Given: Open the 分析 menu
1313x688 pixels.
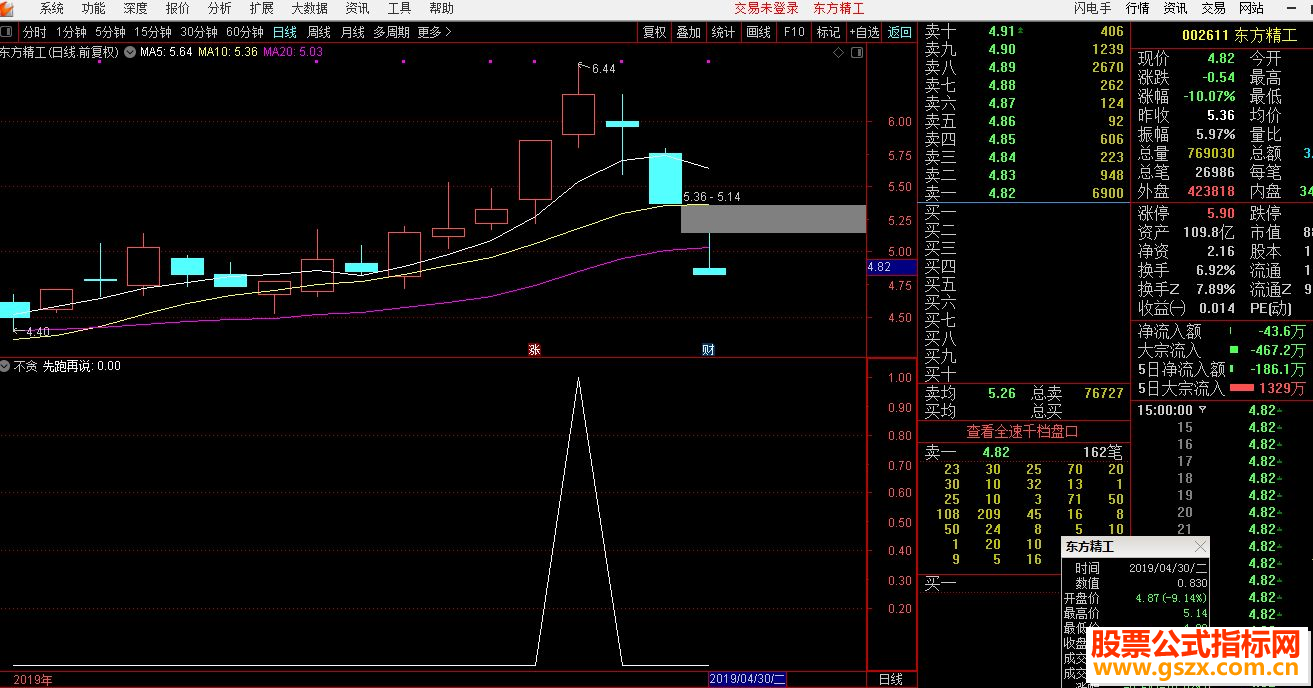Looking at the screenshot, I should click(219, 8).
